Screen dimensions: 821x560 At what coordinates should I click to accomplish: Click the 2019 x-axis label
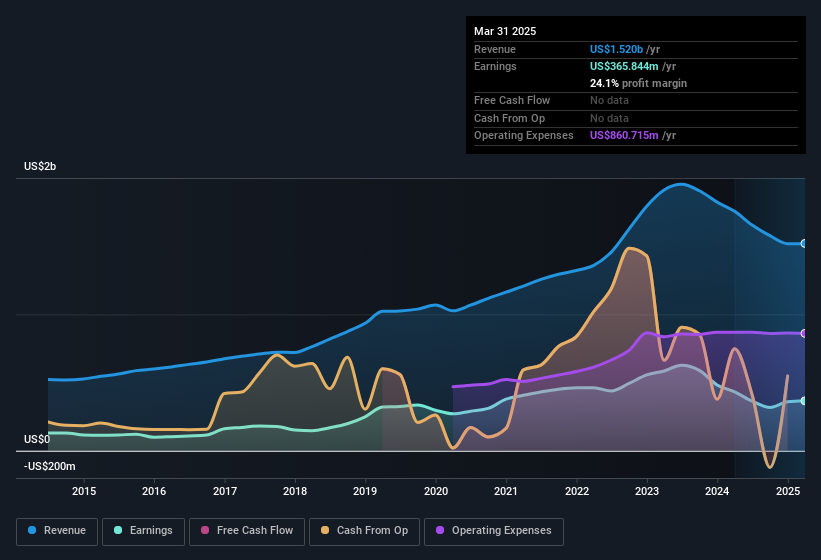pyautogui.click(x=365, y=491)
